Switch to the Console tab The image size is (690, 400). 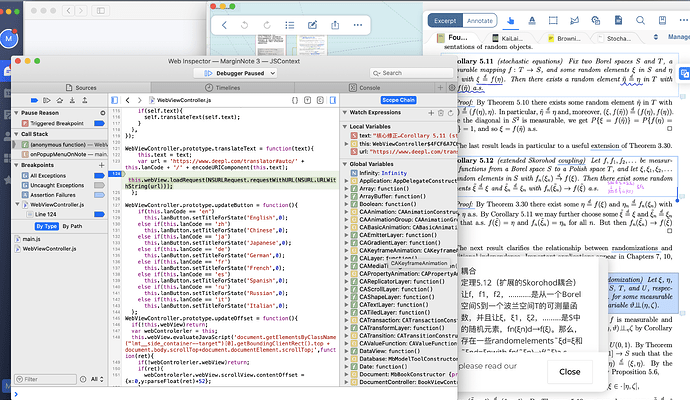click(x=364, y=88)
